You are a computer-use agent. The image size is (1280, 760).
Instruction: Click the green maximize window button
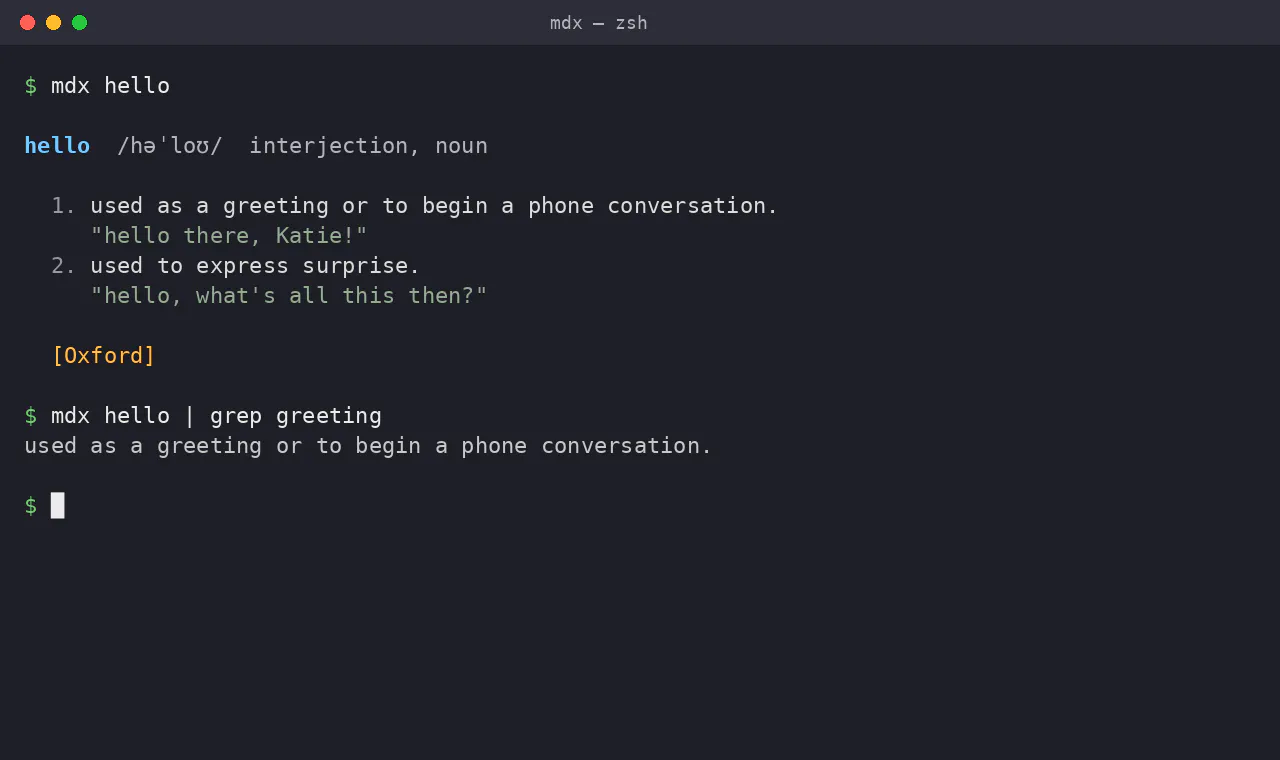pyautogui.click(x=79, y=22)
